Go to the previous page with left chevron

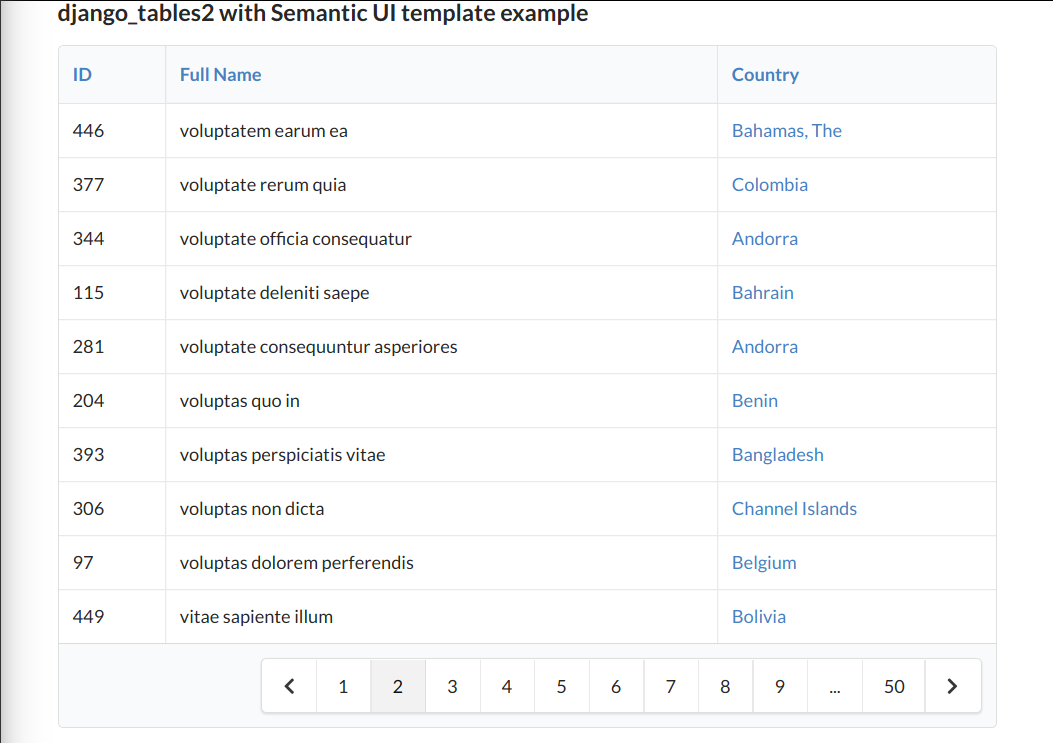click(x=289, y=686)
